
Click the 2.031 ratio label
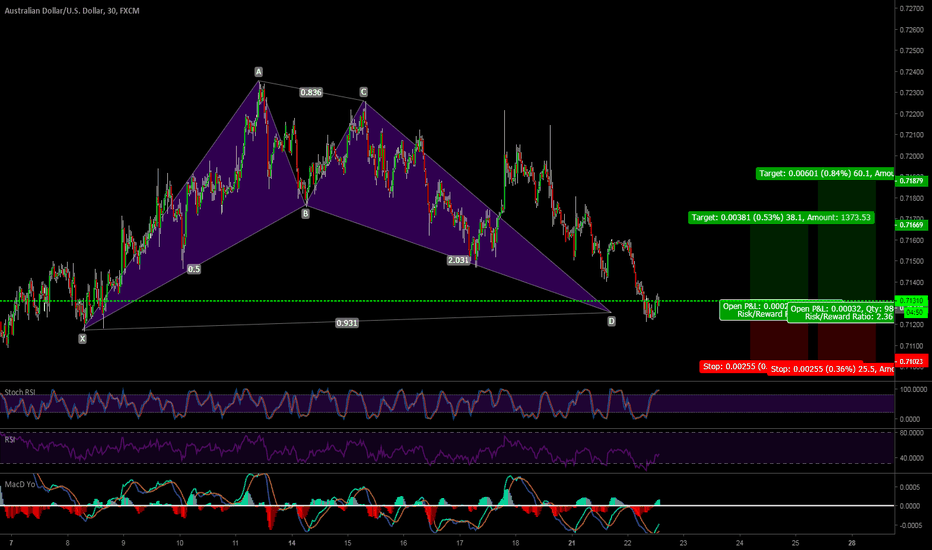point(458,260)
